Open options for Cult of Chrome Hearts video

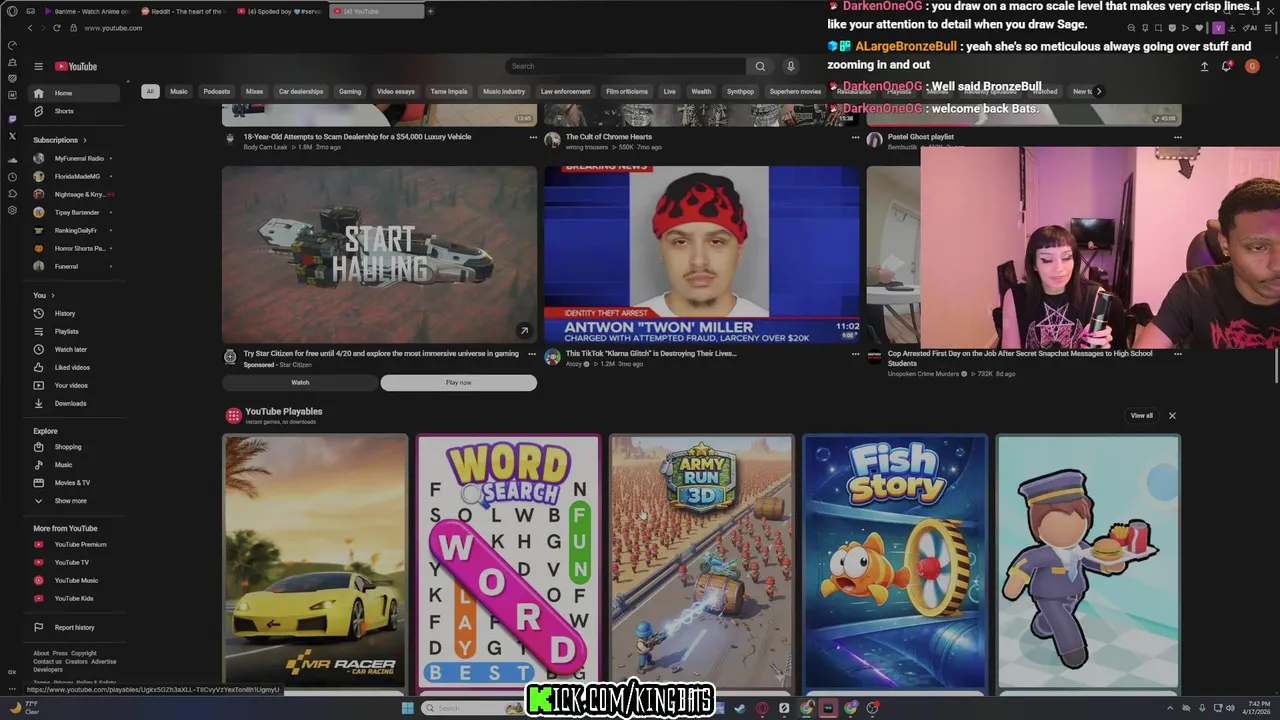tap(855, 137)
